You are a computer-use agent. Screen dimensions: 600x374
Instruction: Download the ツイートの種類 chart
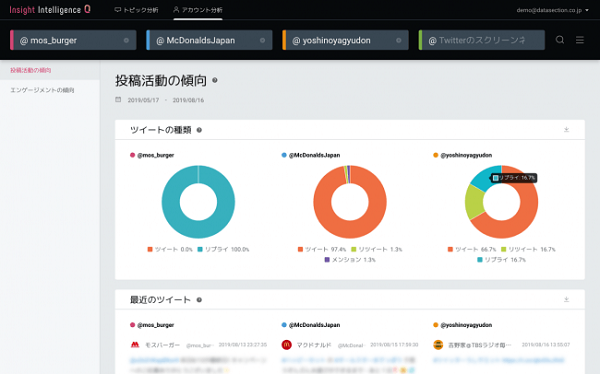pyautogui.click(x=566, y=130)
